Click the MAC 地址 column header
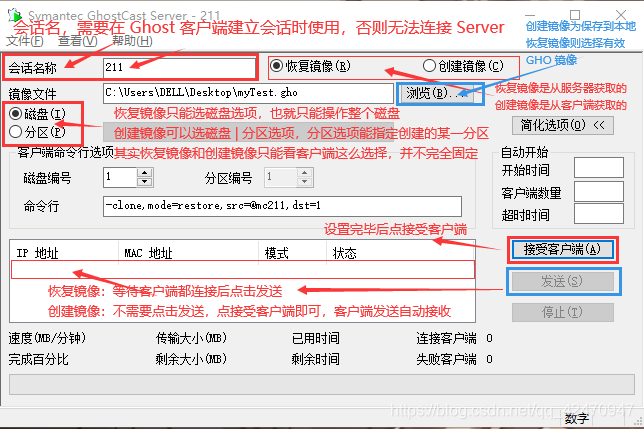The height and width of the screenshot is (429, 644). point(189,253)
